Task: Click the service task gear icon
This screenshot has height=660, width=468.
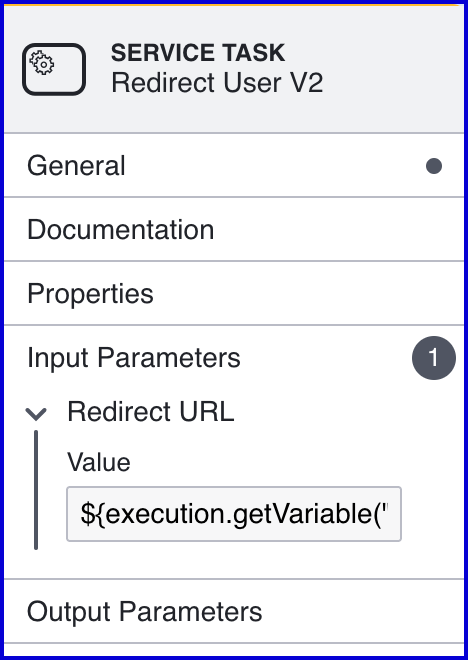Action: click(x=42, y=63)
